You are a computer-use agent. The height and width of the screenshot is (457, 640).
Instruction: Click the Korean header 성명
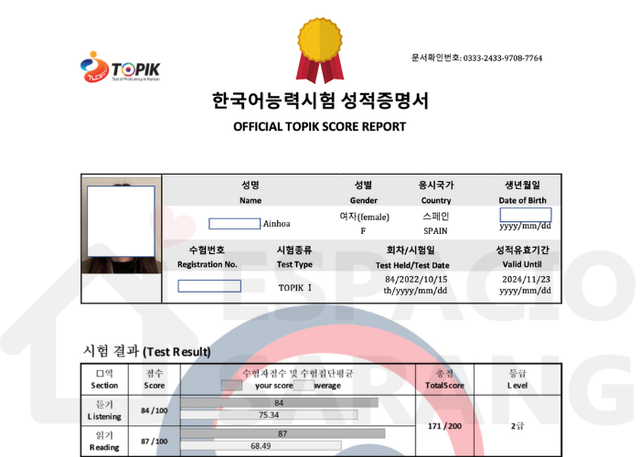tap(250, 185)
